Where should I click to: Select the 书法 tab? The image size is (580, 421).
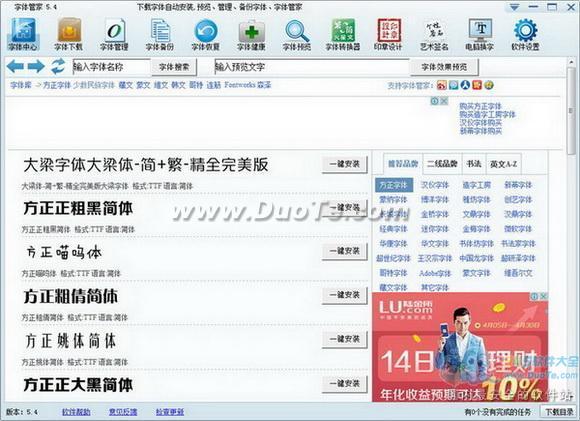tap(474, 164)
